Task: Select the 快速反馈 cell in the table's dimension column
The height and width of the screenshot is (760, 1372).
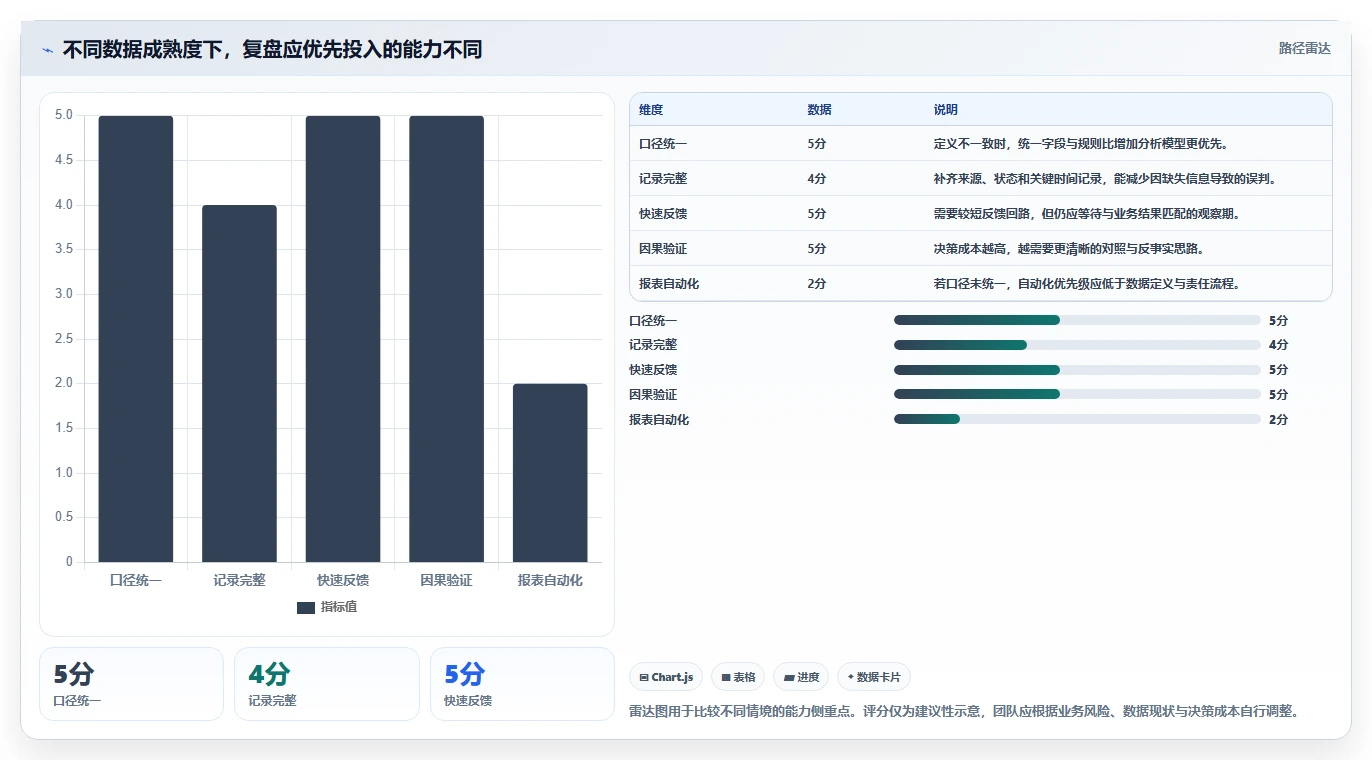Action: tap(663, 214)
